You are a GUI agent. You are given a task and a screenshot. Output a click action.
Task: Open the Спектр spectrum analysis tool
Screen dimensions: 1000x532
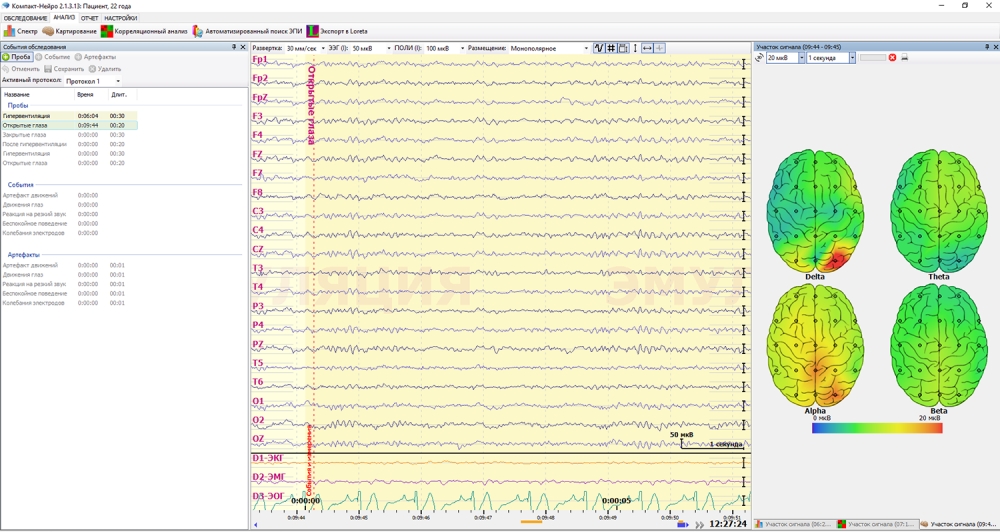(x=21, y=31)
